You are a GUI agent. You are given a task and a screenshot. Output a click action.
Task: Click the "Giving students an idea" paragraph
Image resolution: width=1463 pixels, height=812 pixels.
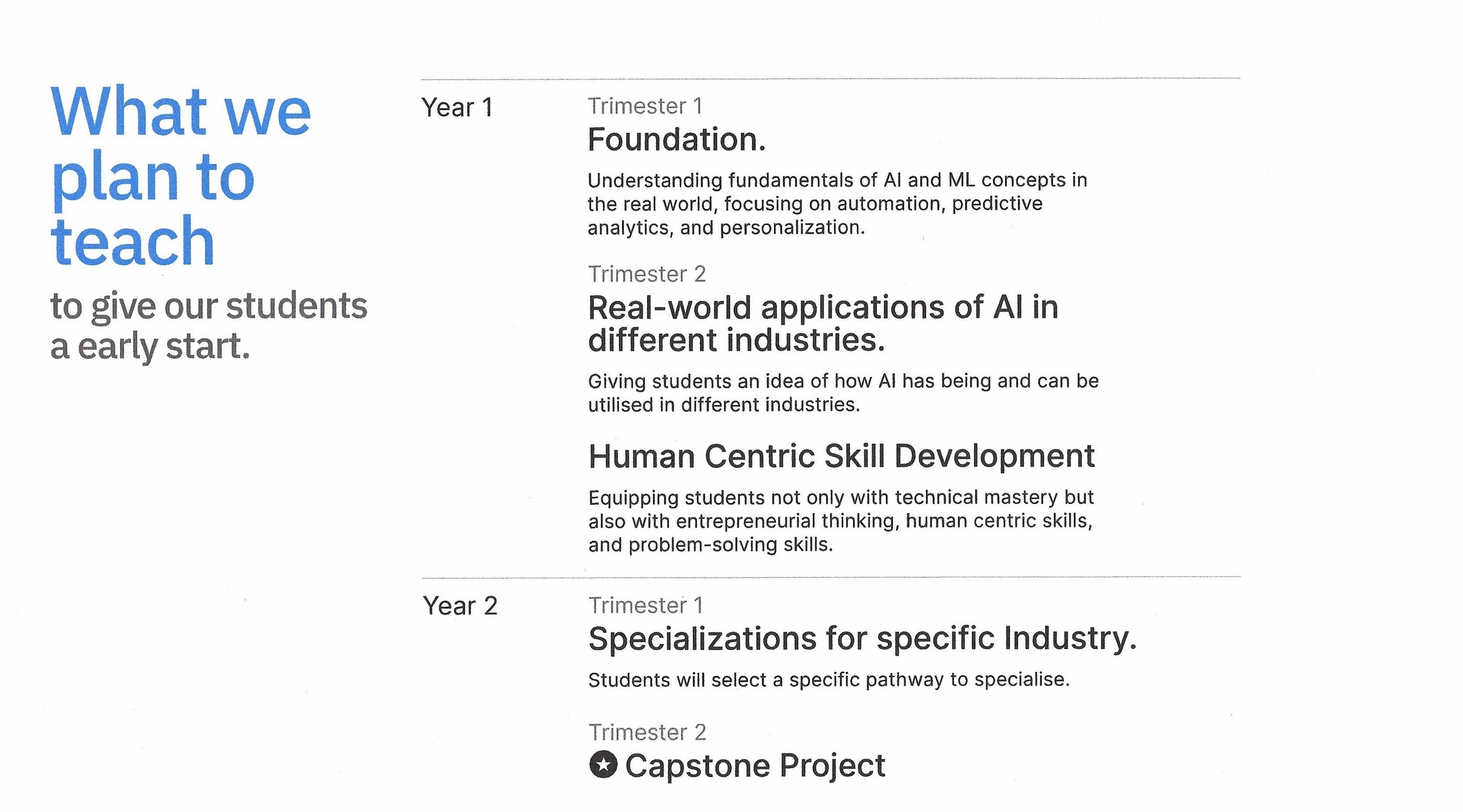(843, 392)
